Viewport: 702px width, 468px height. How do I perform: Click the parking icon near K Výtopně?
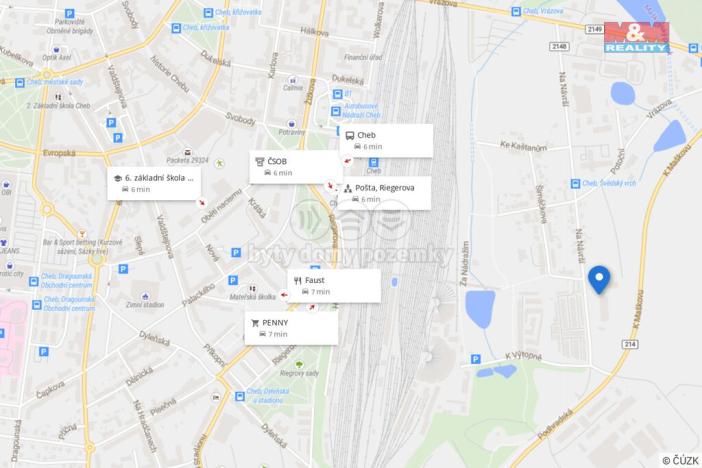[475, 359]
